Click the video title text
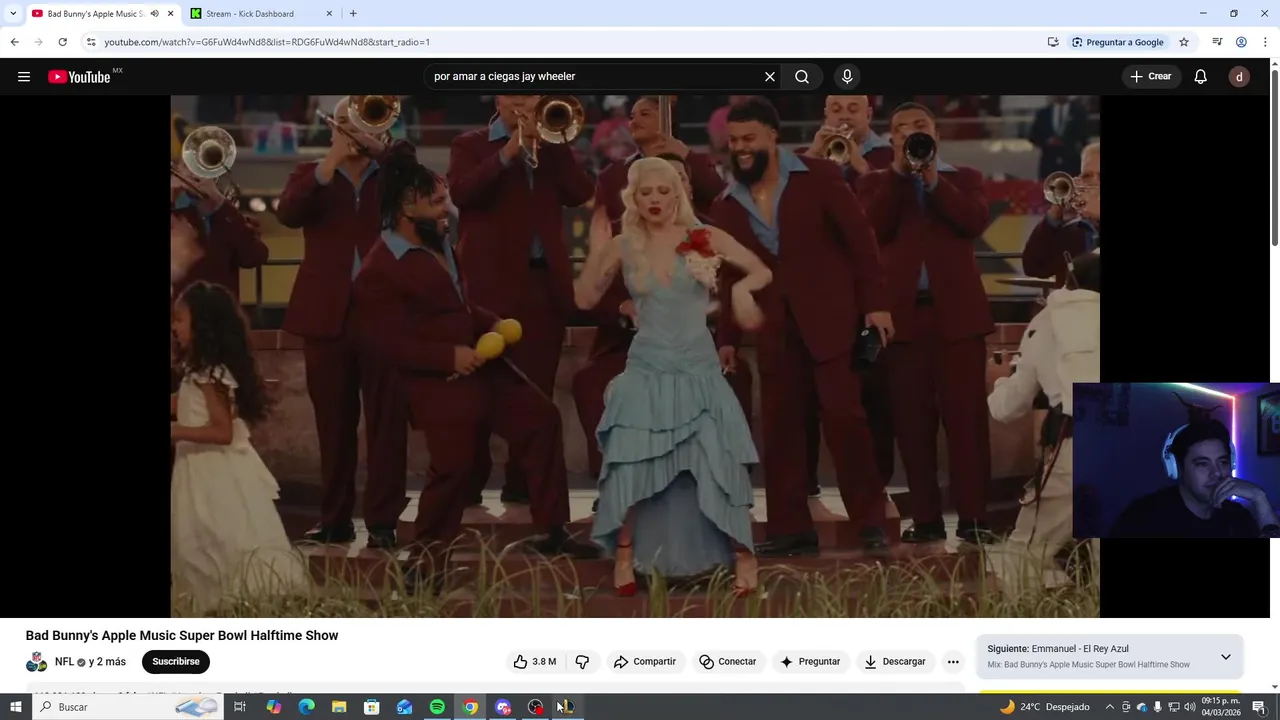Image resolution: width=1280 pixels, height=720 pixels. pyautogui.click(x=182, y=636)
